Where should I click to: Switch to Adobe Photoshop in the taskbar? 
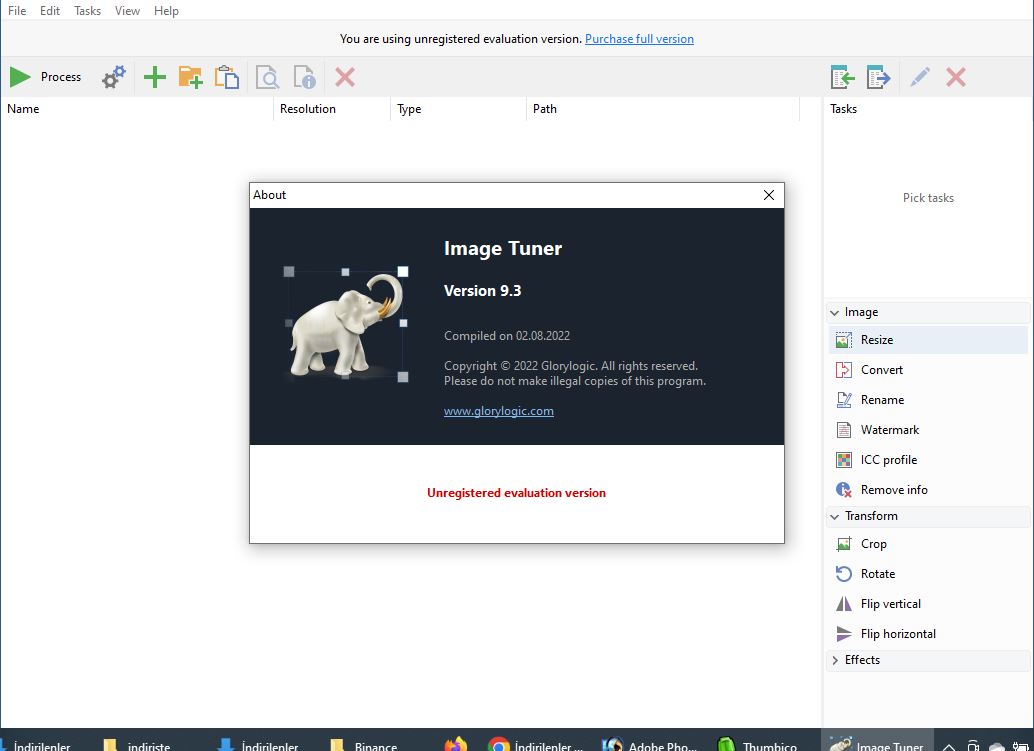click(649, 744)
